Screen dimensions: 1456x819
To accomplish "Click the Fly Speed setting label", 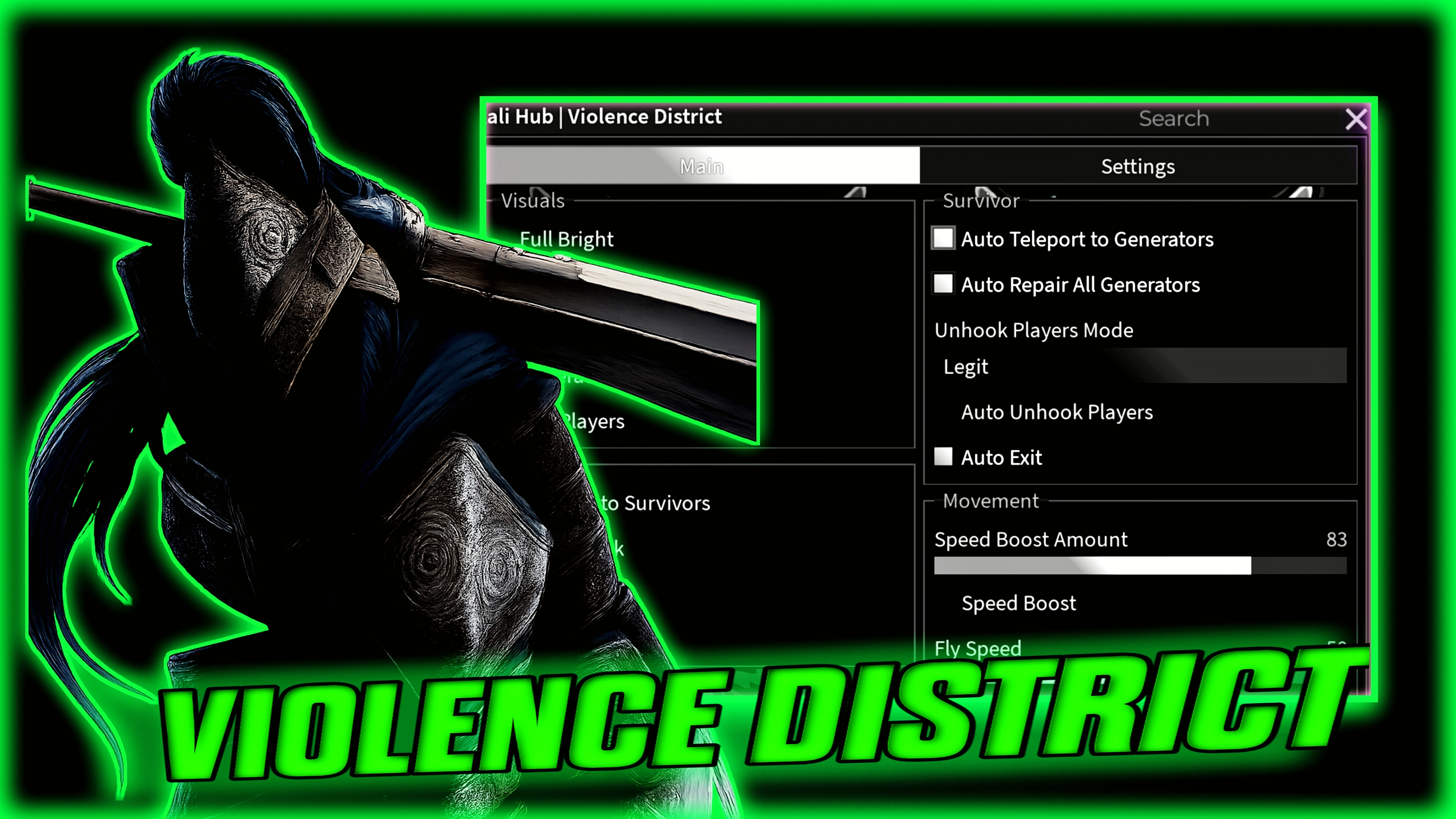I will [977, 648].
